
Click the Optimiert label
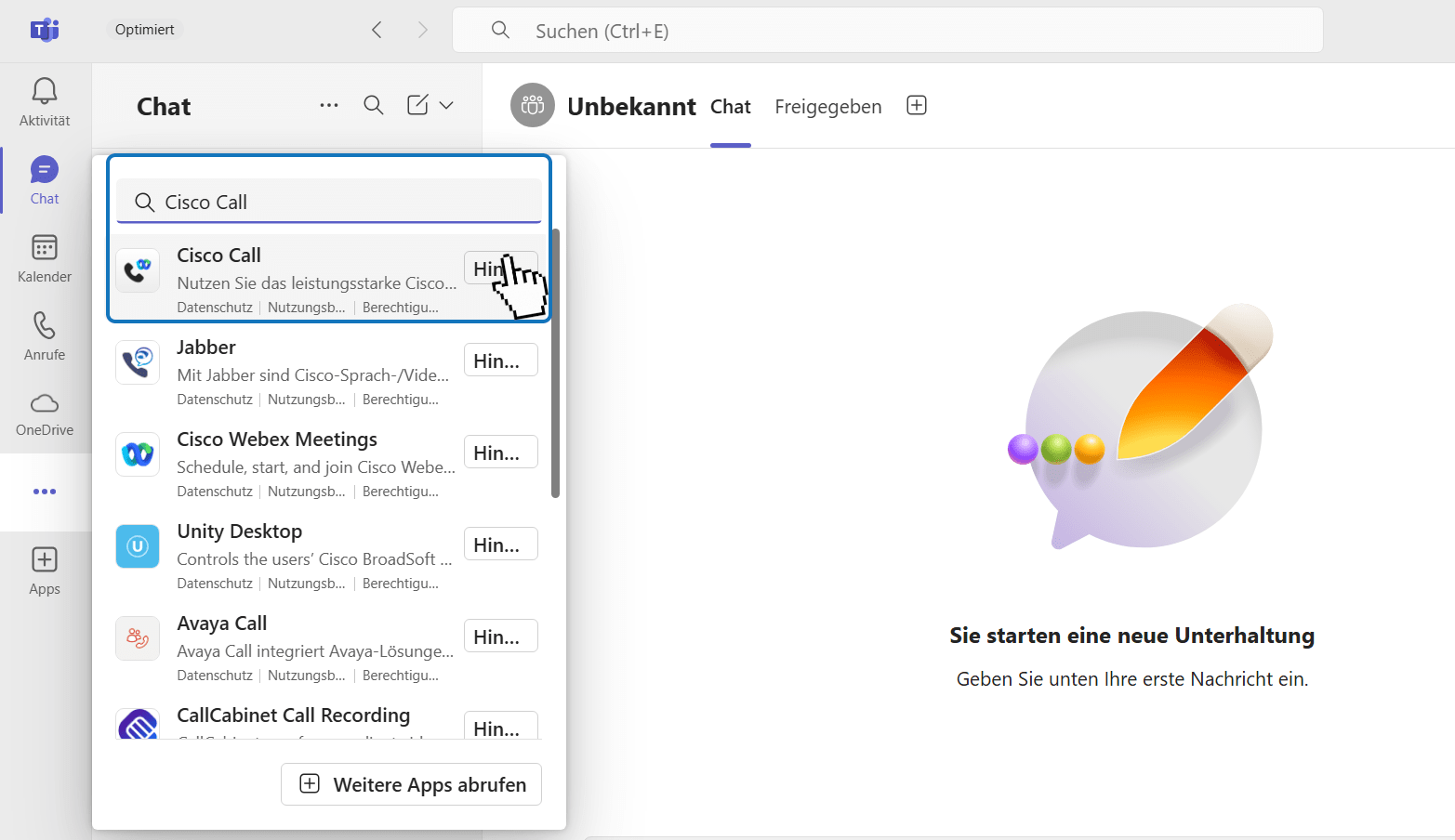point(145,30)
